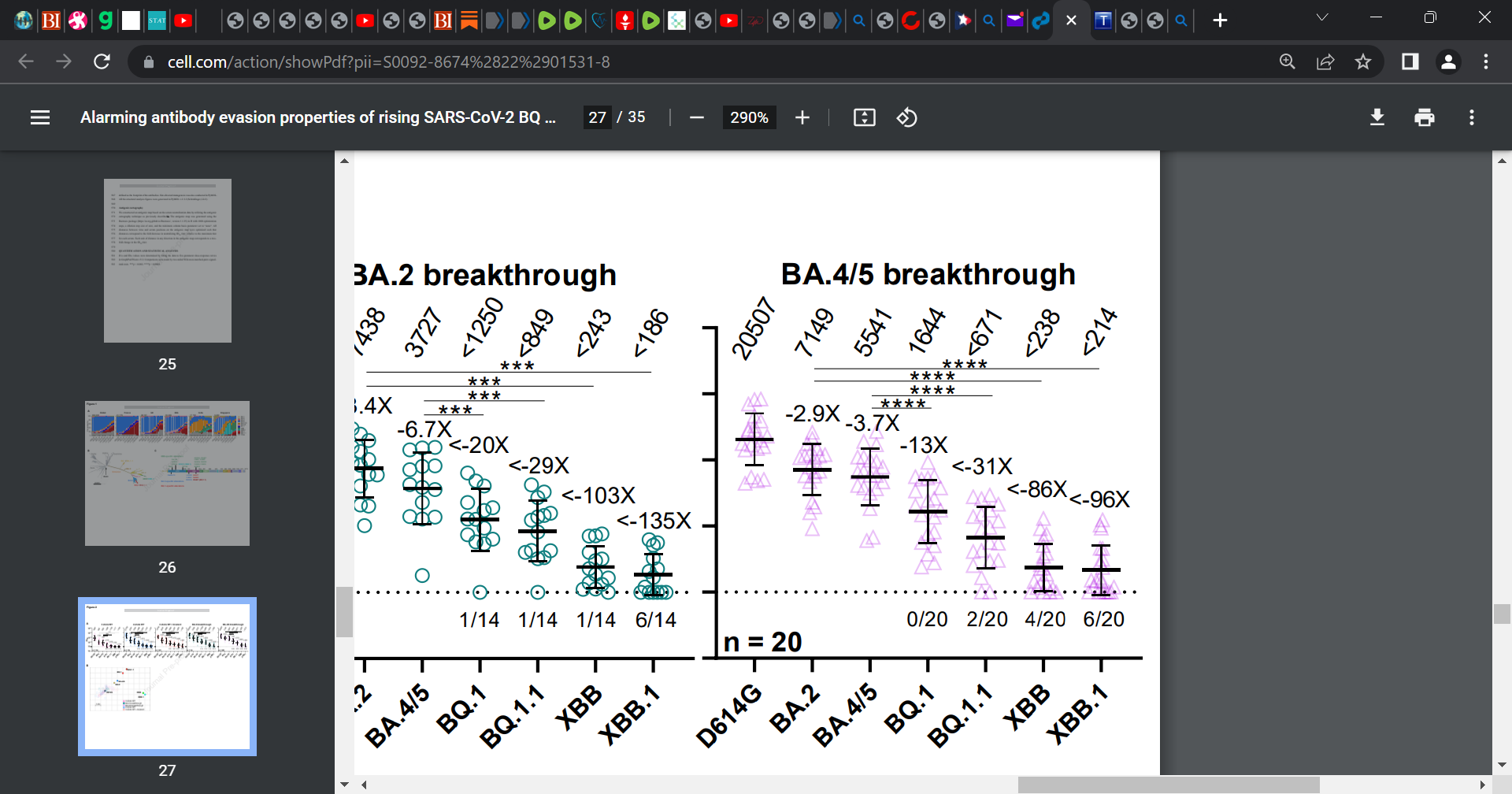This screenshot has width=1512, height=794.
Task: Expand the tab search chevron
Action: click(x=1322, y=17)
